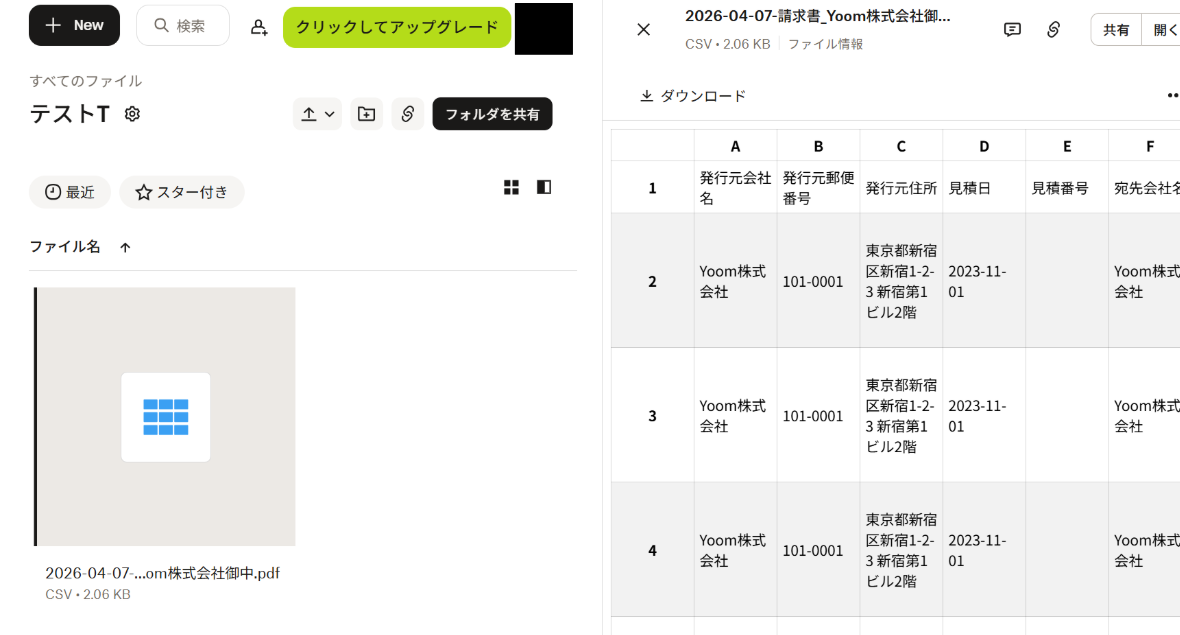Open the CSV file thumbnail

click(166, 417)
